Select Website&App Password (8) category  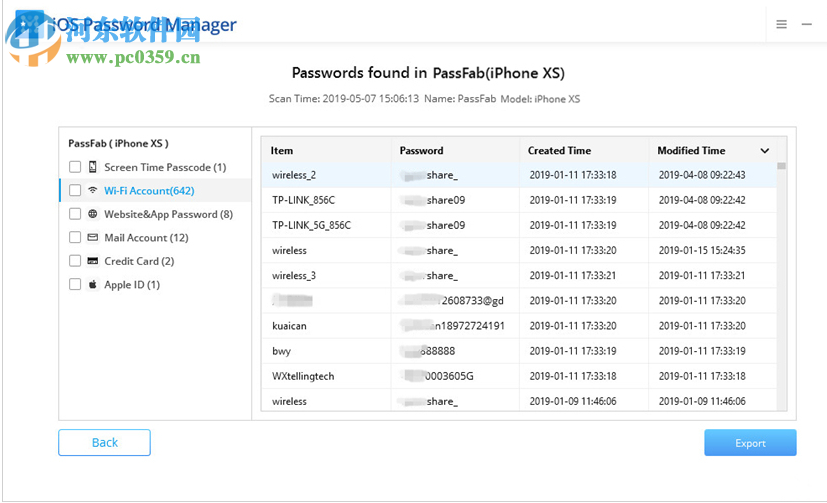pyautogui.click(x=168, y=214)
